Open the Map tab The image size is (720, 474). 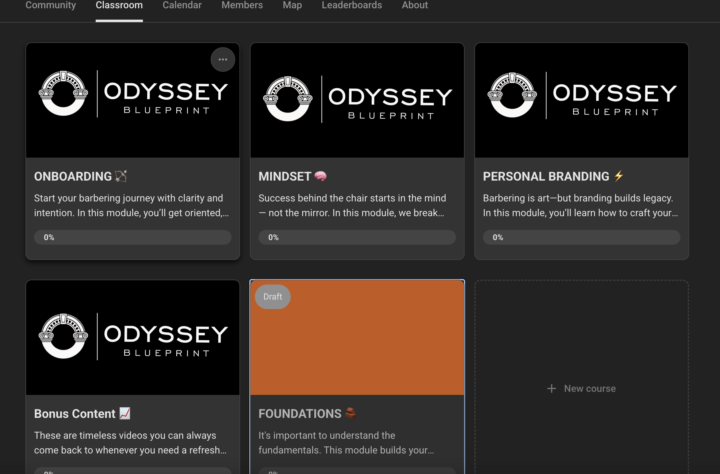point(292,6)
